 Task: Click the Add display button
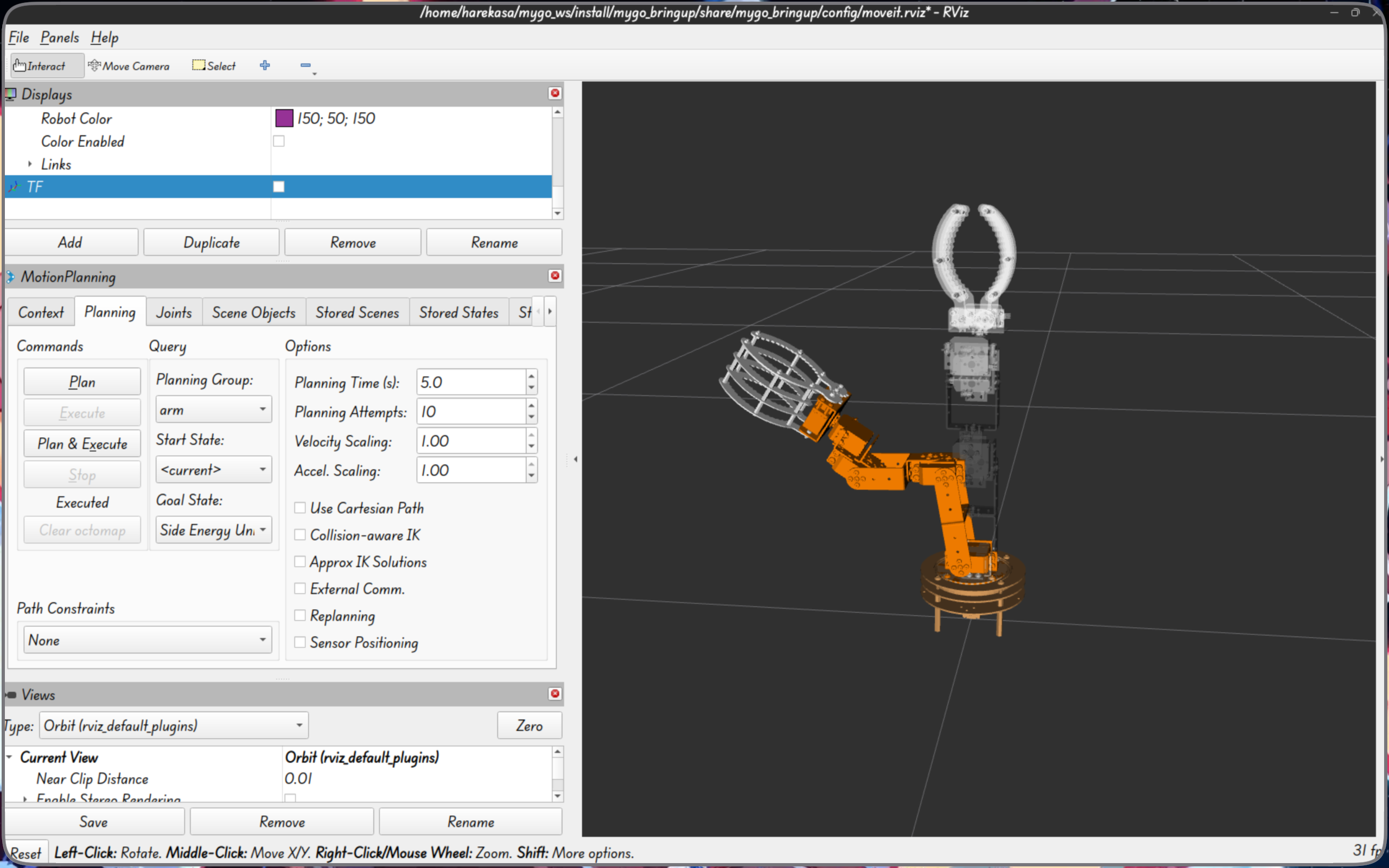point(71,242)
